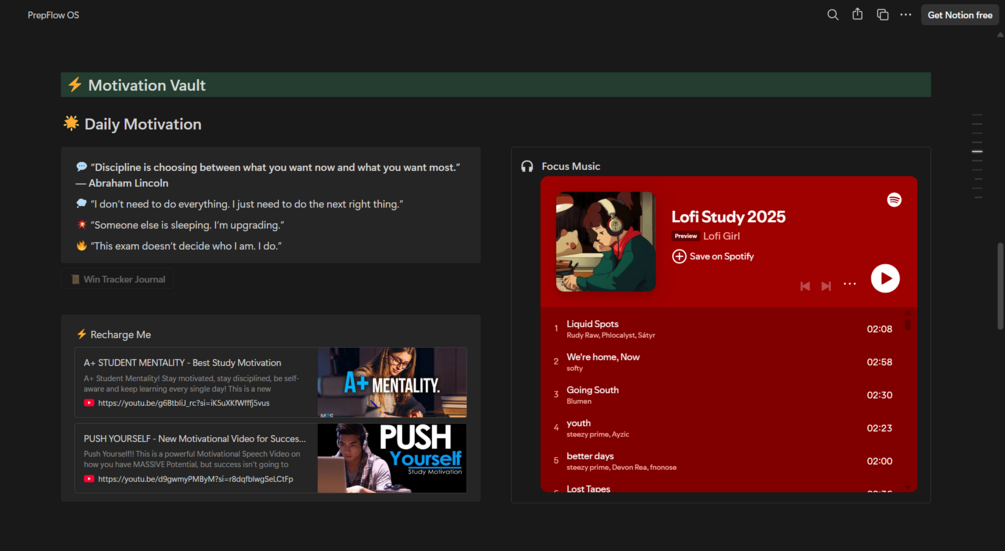Click the speech bubble before Discipline quote
This screenshot has width=1005, height=551.
click(81, 167)
